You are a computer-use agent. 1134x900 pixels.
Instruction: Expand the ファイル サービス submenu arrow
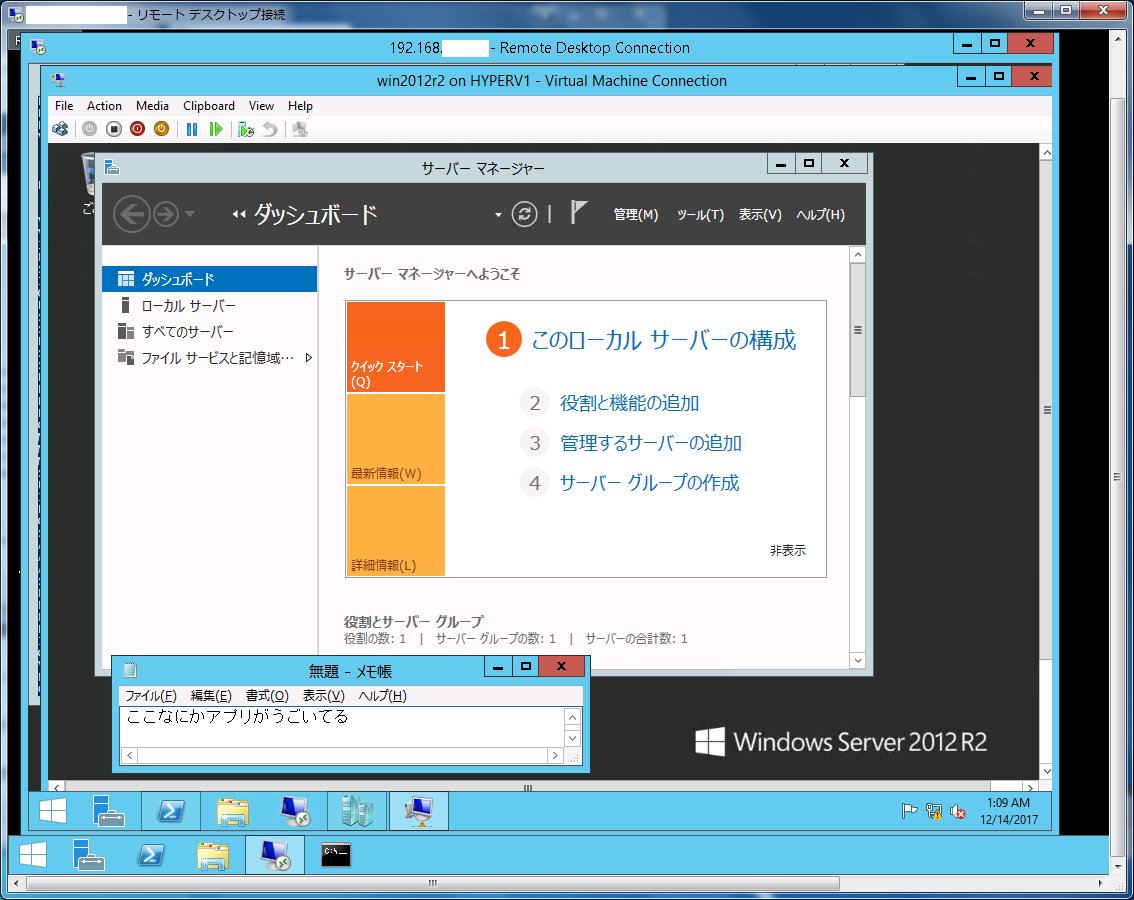click(x=309, y=357)
